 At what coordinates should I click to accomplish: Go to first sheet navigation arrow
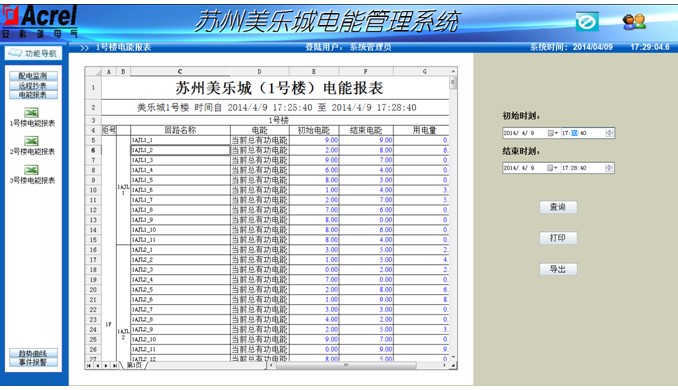coord(89,366)
